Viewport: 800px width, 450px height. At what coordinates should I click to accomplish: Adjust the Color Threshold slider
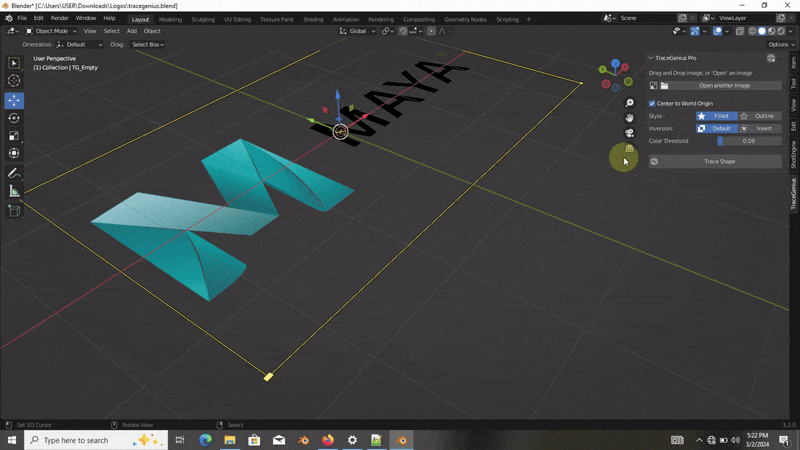pyautogui.click(x=749, y=141)
